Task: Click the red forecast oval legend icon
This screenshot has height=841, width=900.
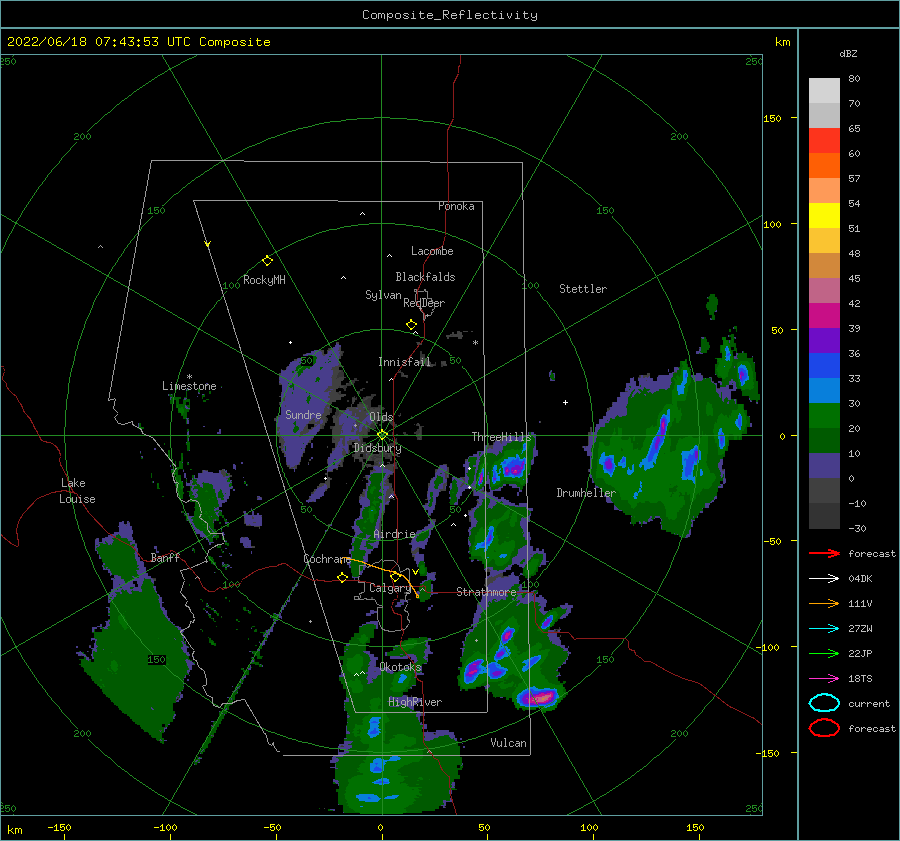Action: coord(824,728)
